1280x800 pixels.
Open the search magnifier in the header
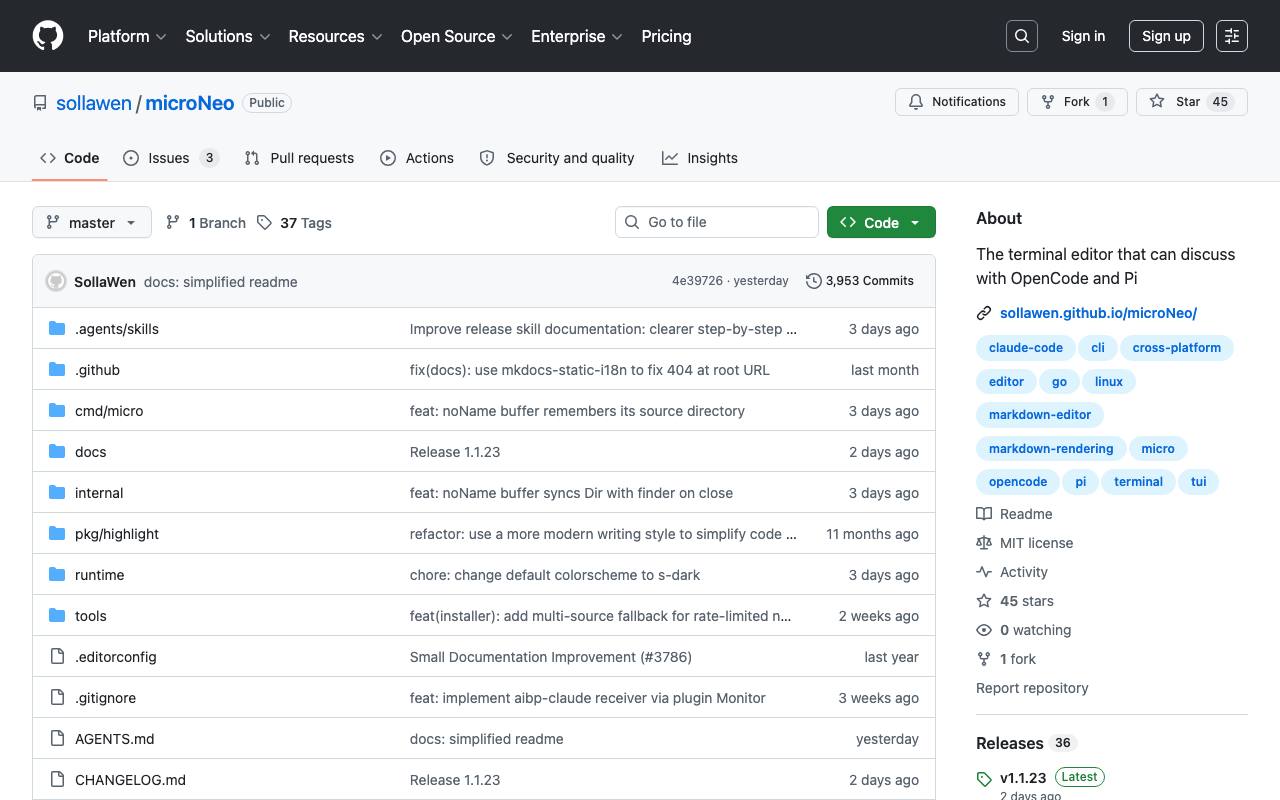[1022, 36]
